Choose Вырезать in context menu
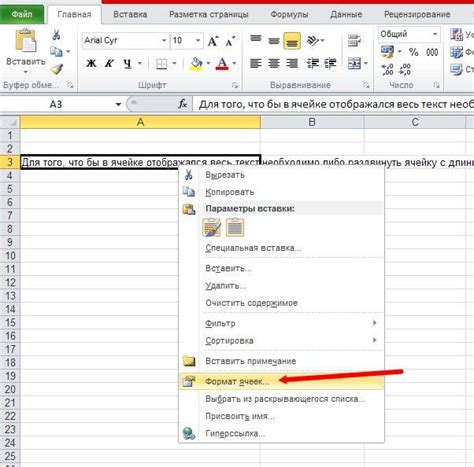This screenshot has width=474, height=467. pos(281,175)
